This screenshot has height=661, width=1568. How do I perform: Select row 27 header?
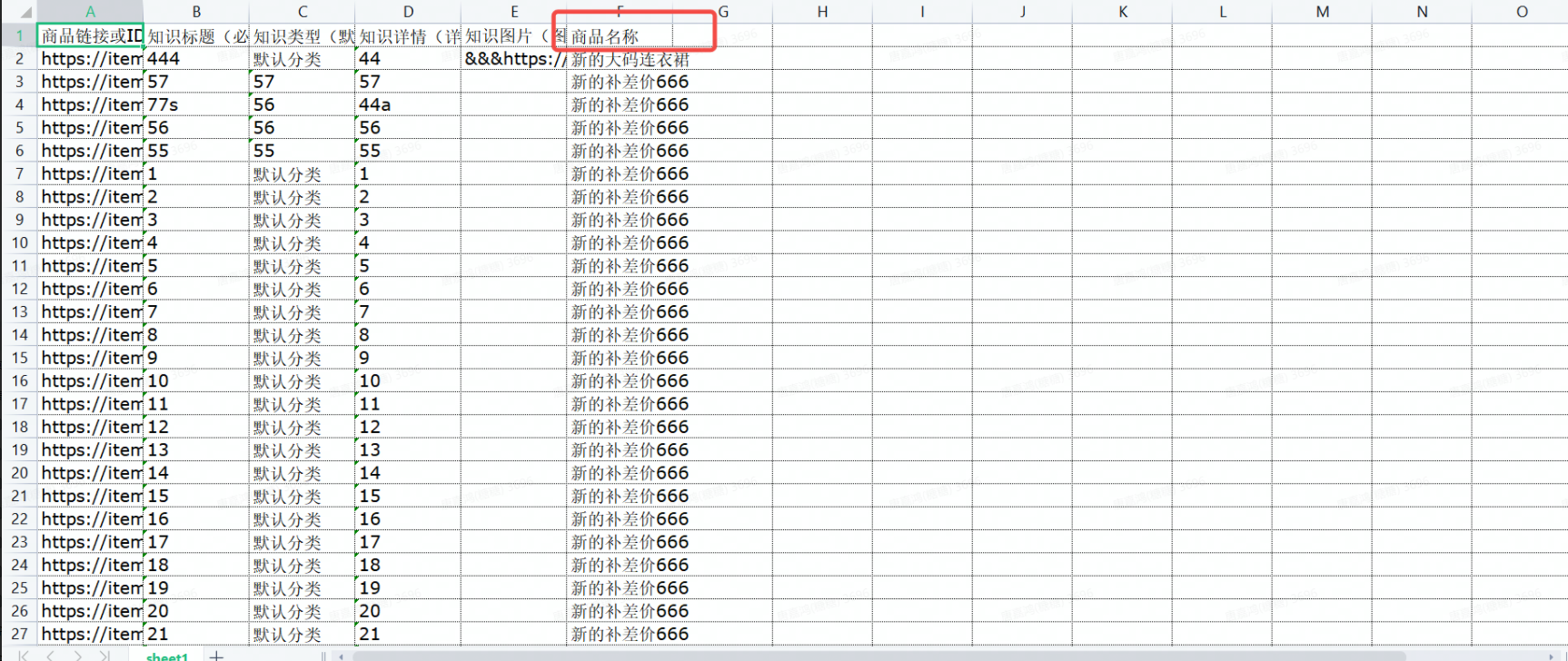[19, 634]
